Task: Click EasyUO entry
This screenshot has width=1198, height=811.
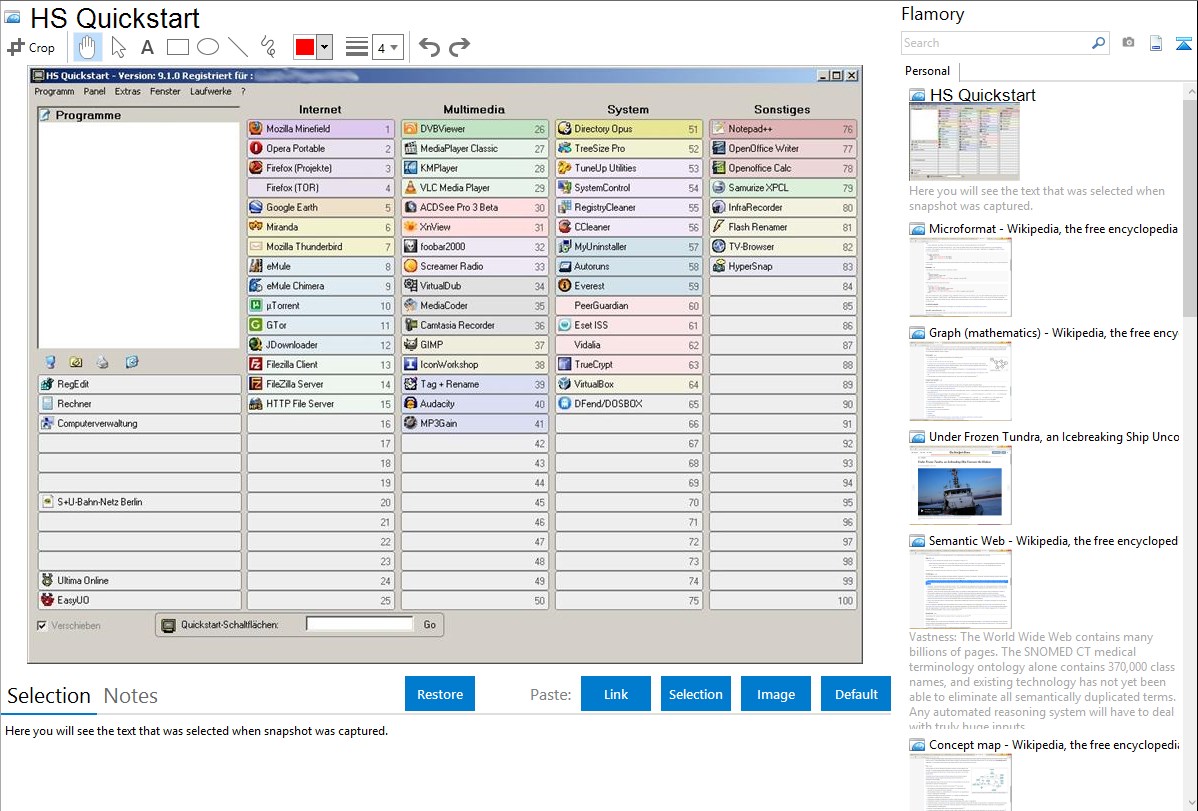Action: click(140, 600)
